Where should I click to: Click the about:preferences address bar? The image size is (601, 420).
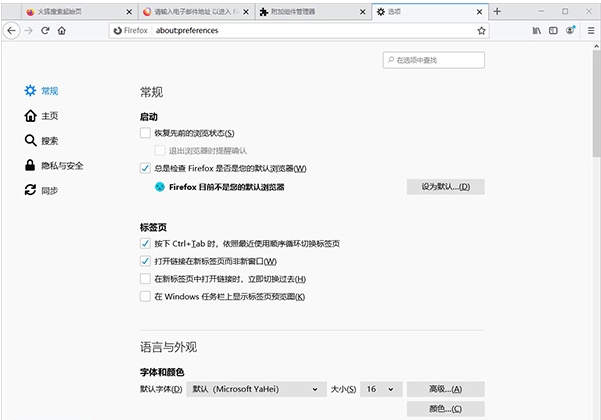click(299, 31)
